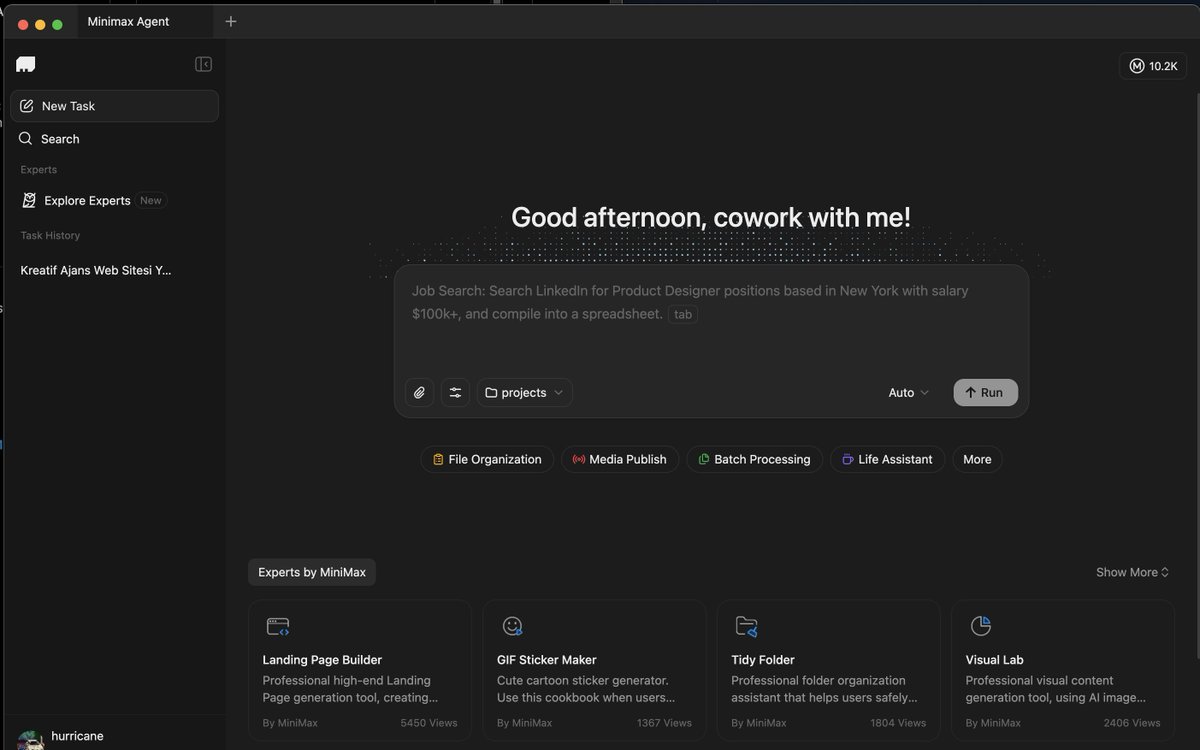Click the Tidy Folder card icon
1200x750 pixels.
tap(746, 626)
